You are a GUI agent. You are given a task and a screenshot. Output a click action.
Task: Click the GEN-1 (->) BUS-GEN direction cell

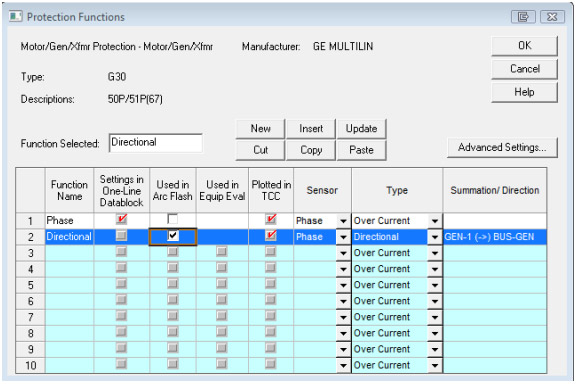click(x=495, y=237)
